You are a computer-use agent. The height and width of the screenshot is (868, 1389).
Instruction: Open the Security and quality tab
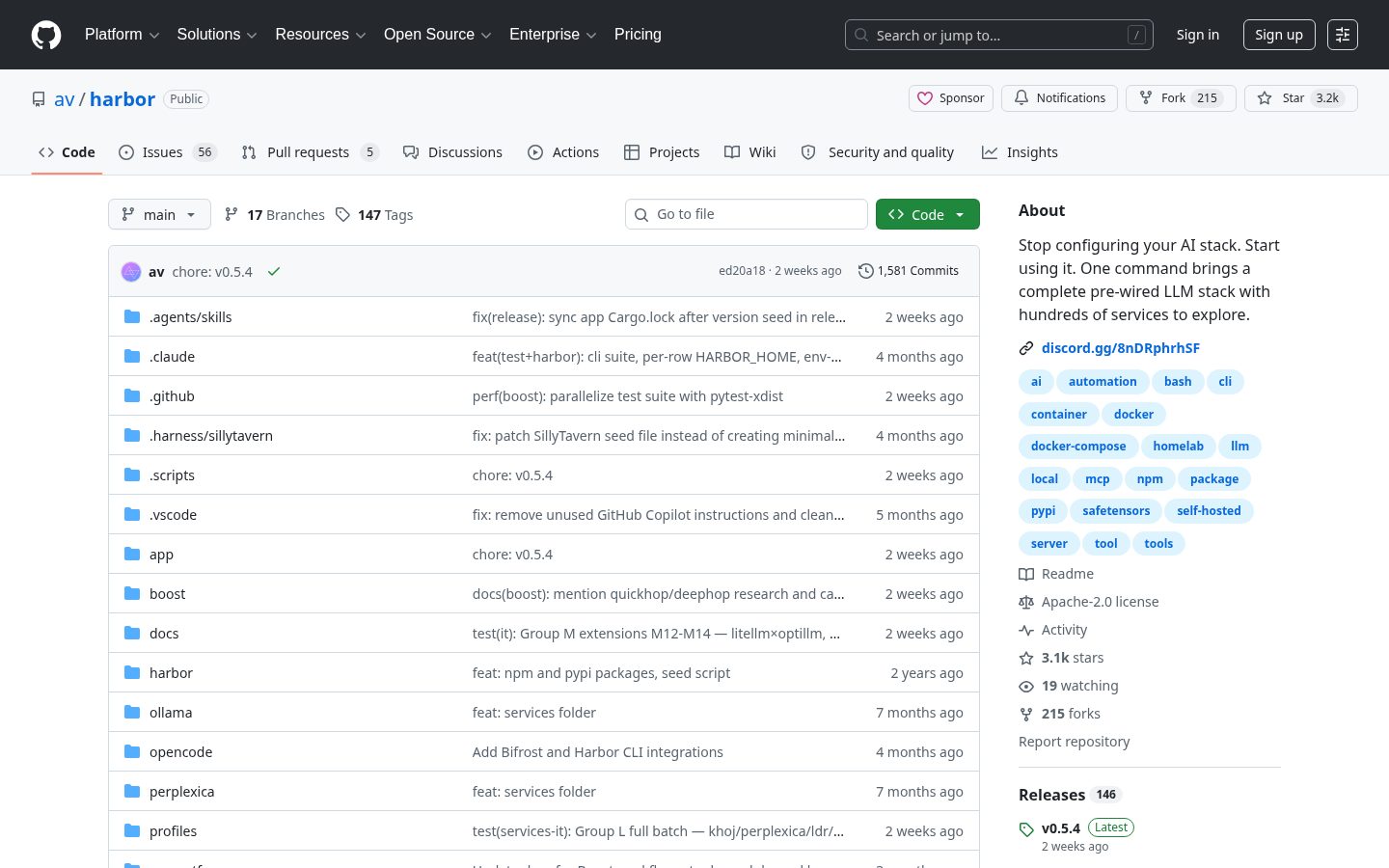878,152
